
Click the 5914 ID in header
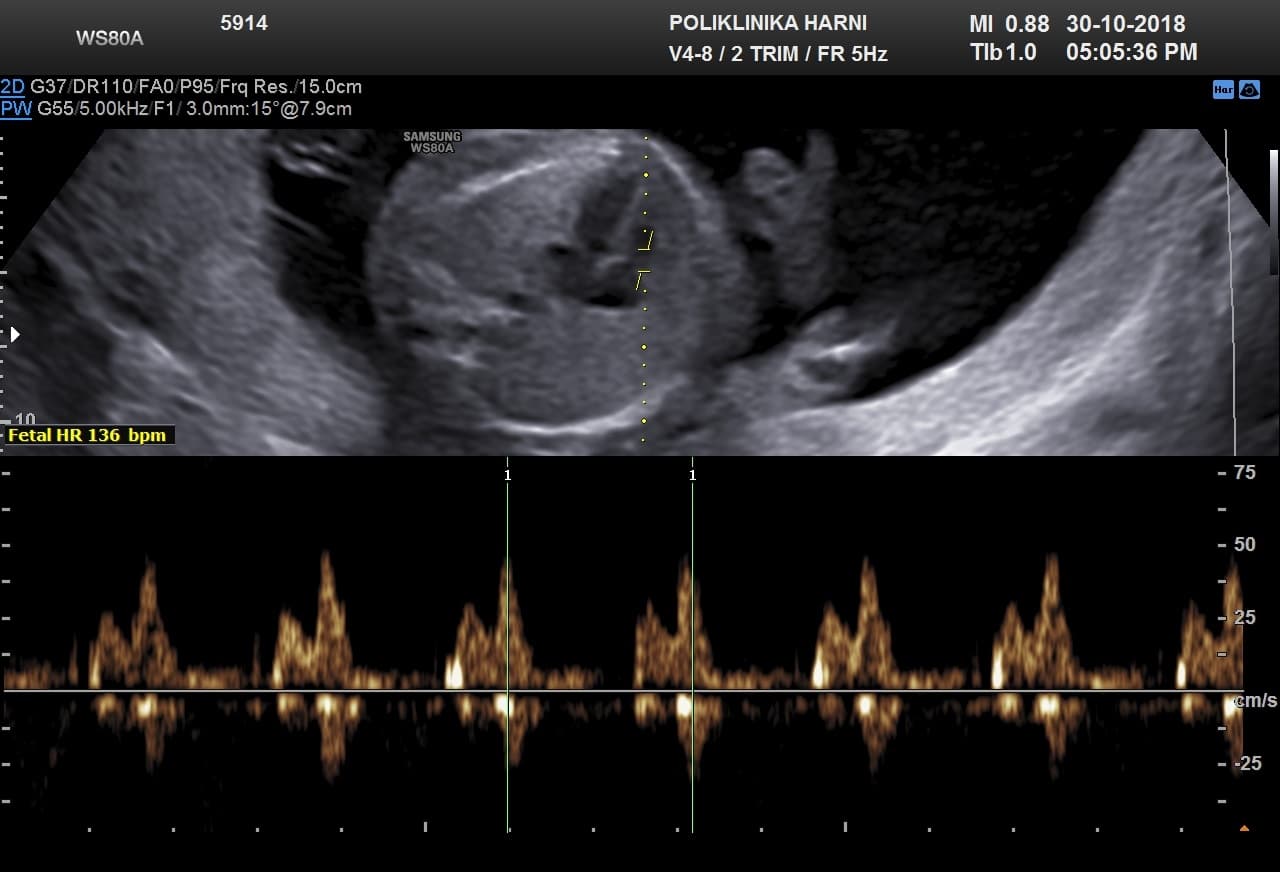tap(244, 23)
